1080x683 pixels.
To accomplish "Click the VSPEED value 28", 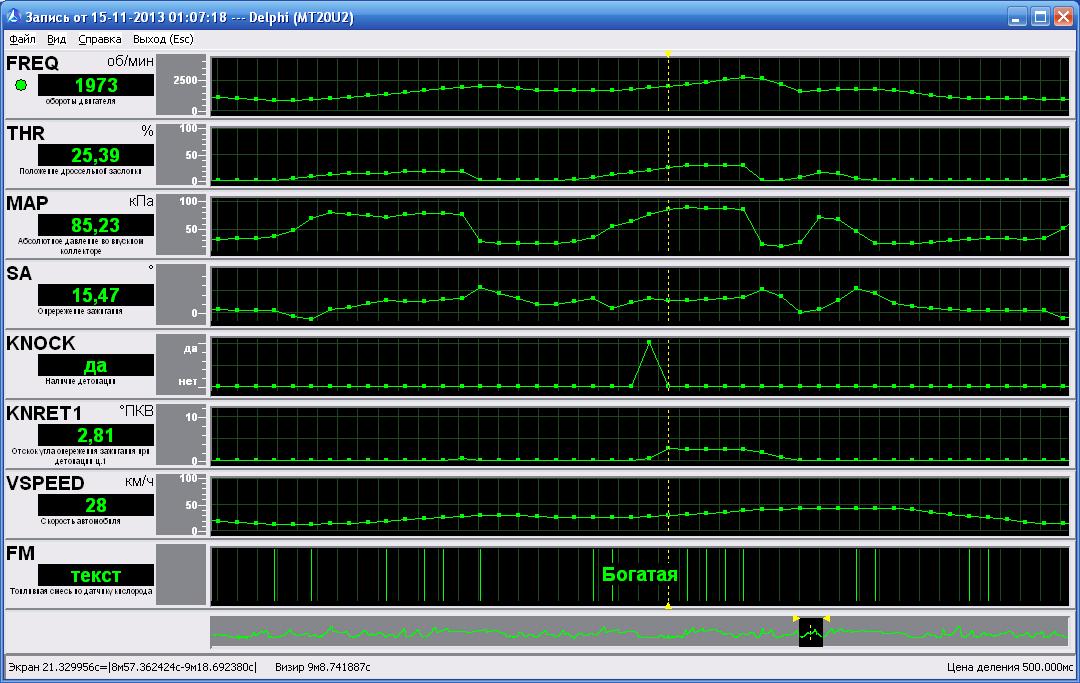I will click(96, 505).
